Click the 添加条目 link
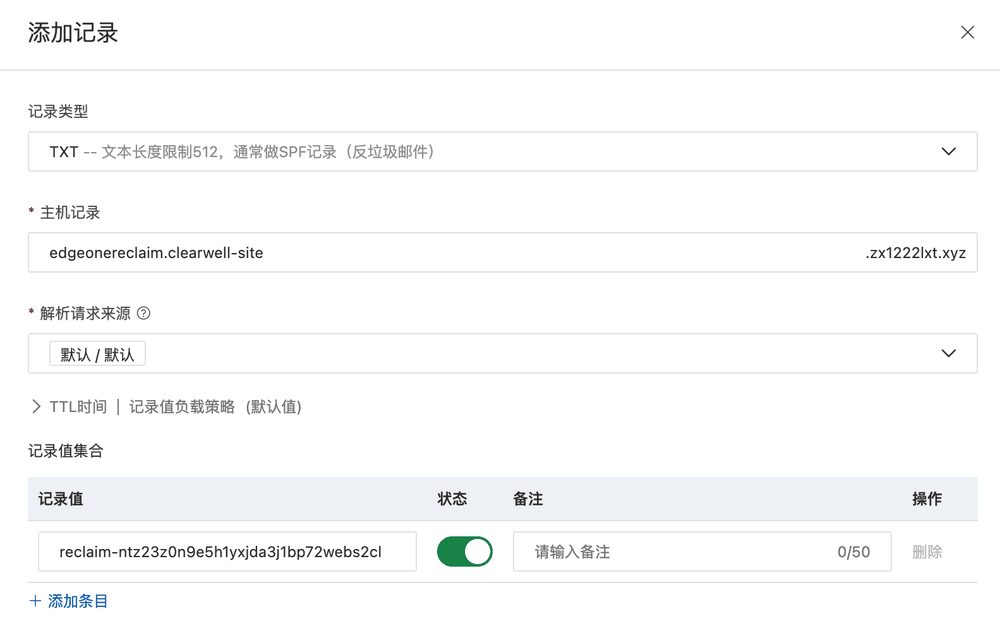This screenshot has width=1000, height=631. point(69,601)
